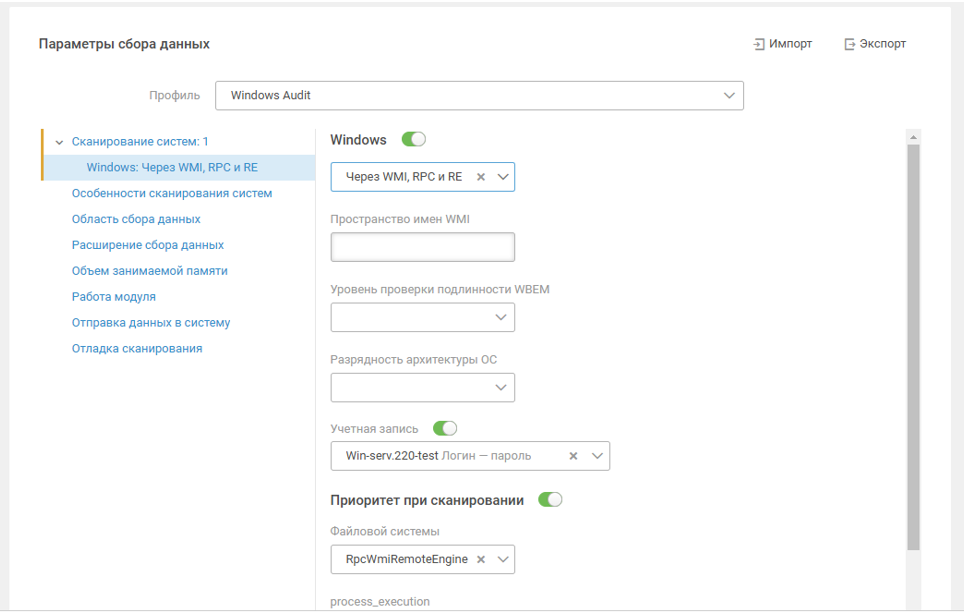Click the Импорт icon
This screenshot has height=614, width=969.
759,44
